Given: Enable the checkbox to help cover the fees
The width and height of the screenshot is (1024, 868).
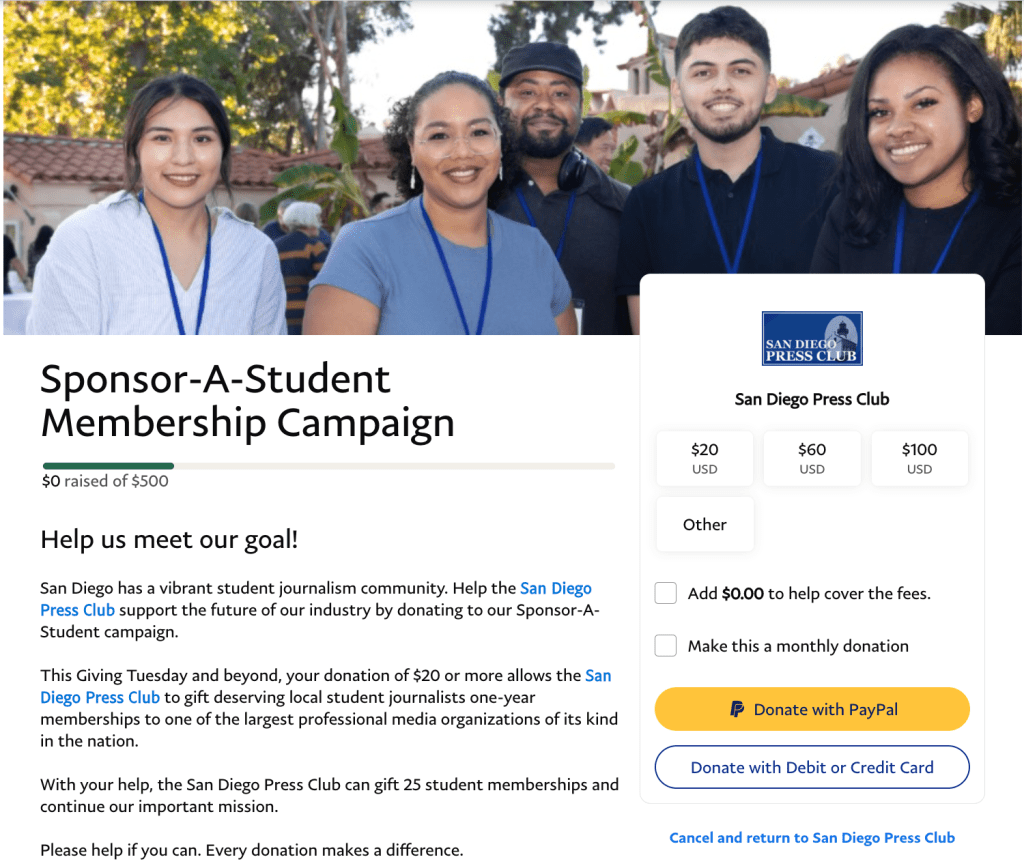Looking at the screenshot, I should tap(666, 594).
